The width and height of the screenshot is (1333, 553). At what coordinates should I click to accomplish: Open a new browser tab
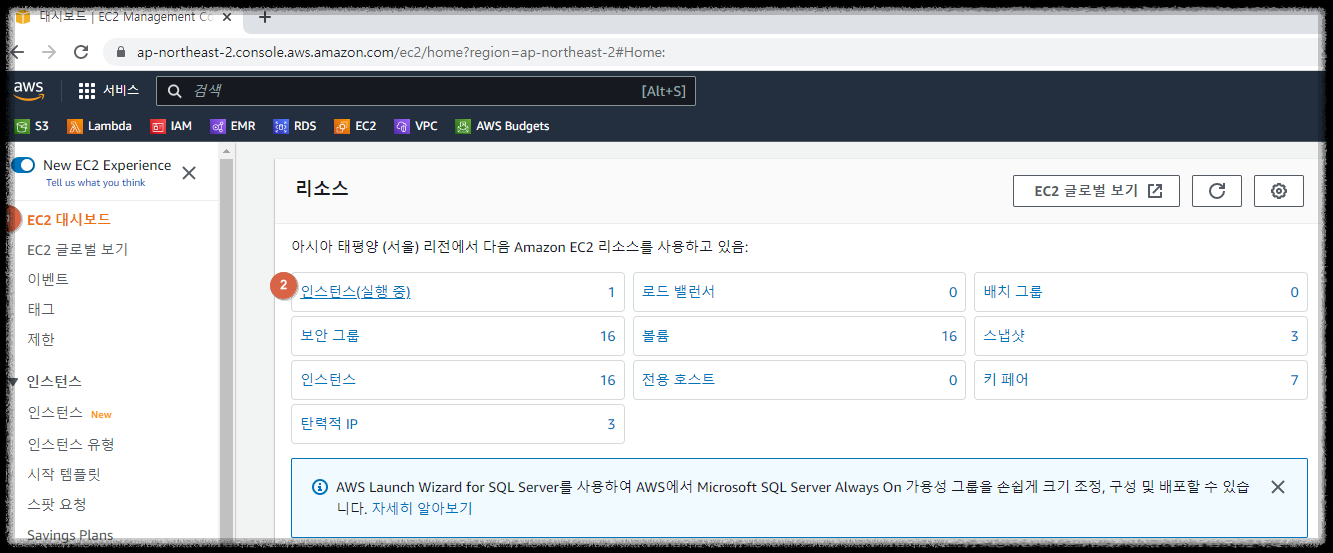(265, 17)
